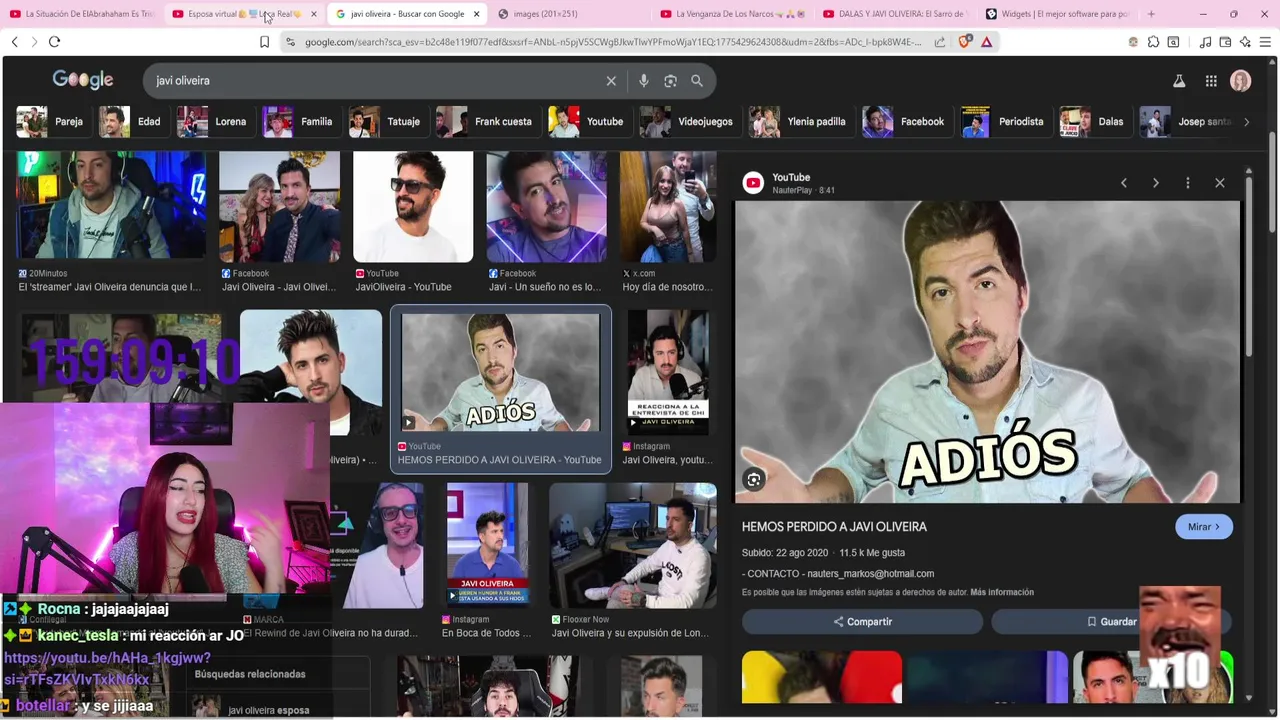Click the Google logo

click(83, 80)
